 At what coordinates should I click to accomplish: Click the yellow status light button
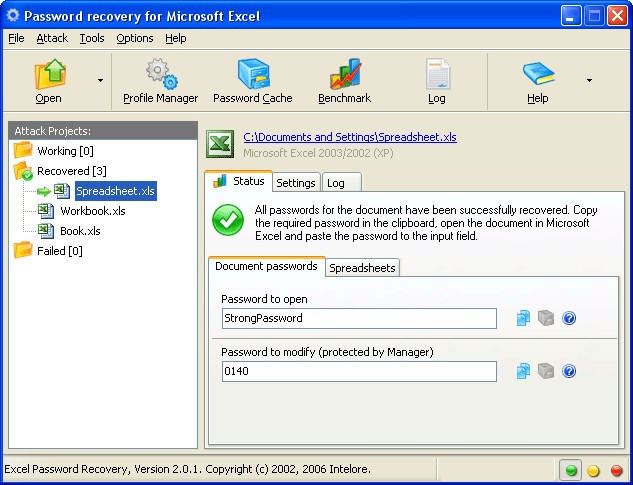tap(593, 470)
